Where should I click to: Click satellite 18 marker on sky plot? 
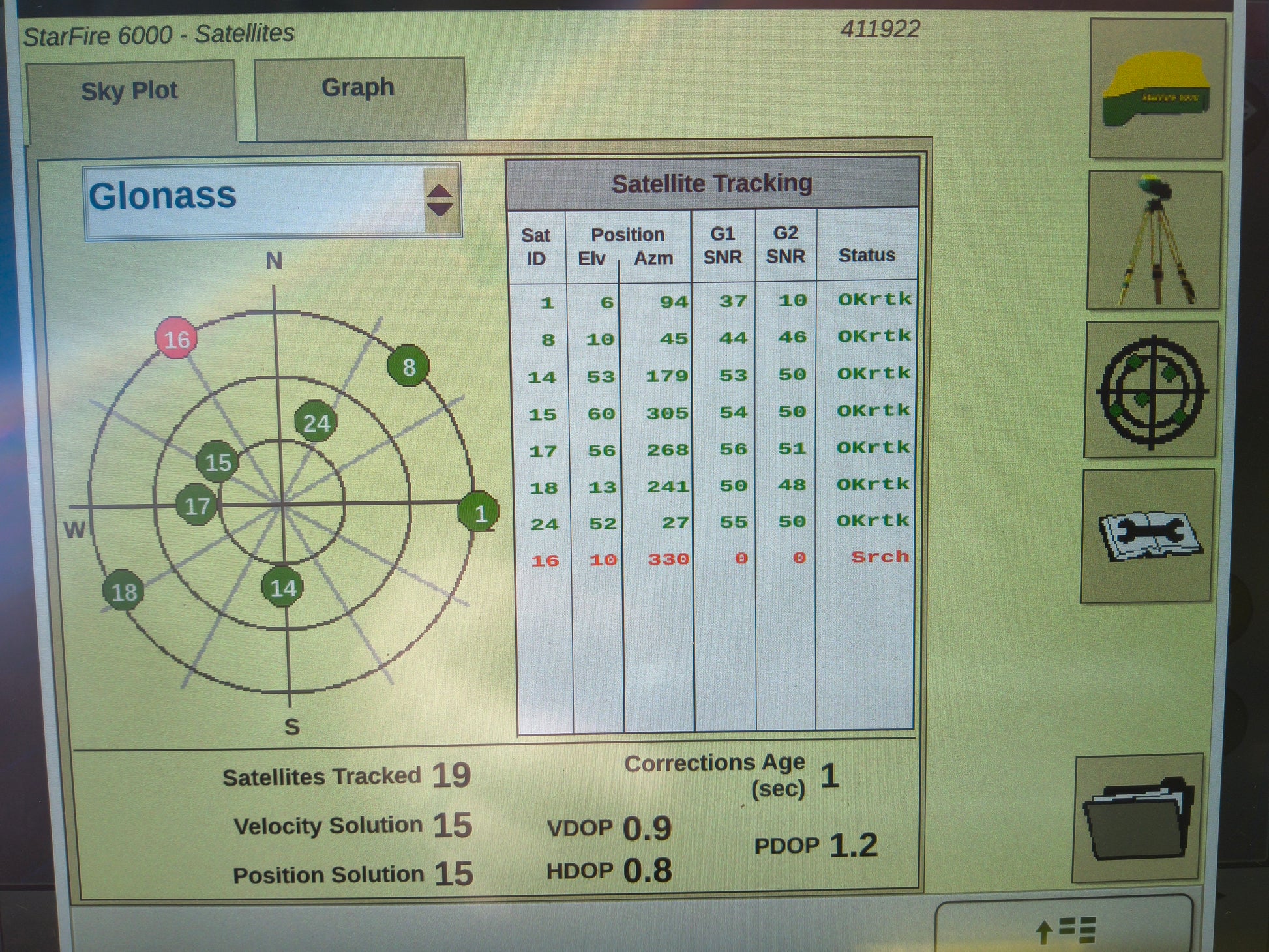coord(123,591)
